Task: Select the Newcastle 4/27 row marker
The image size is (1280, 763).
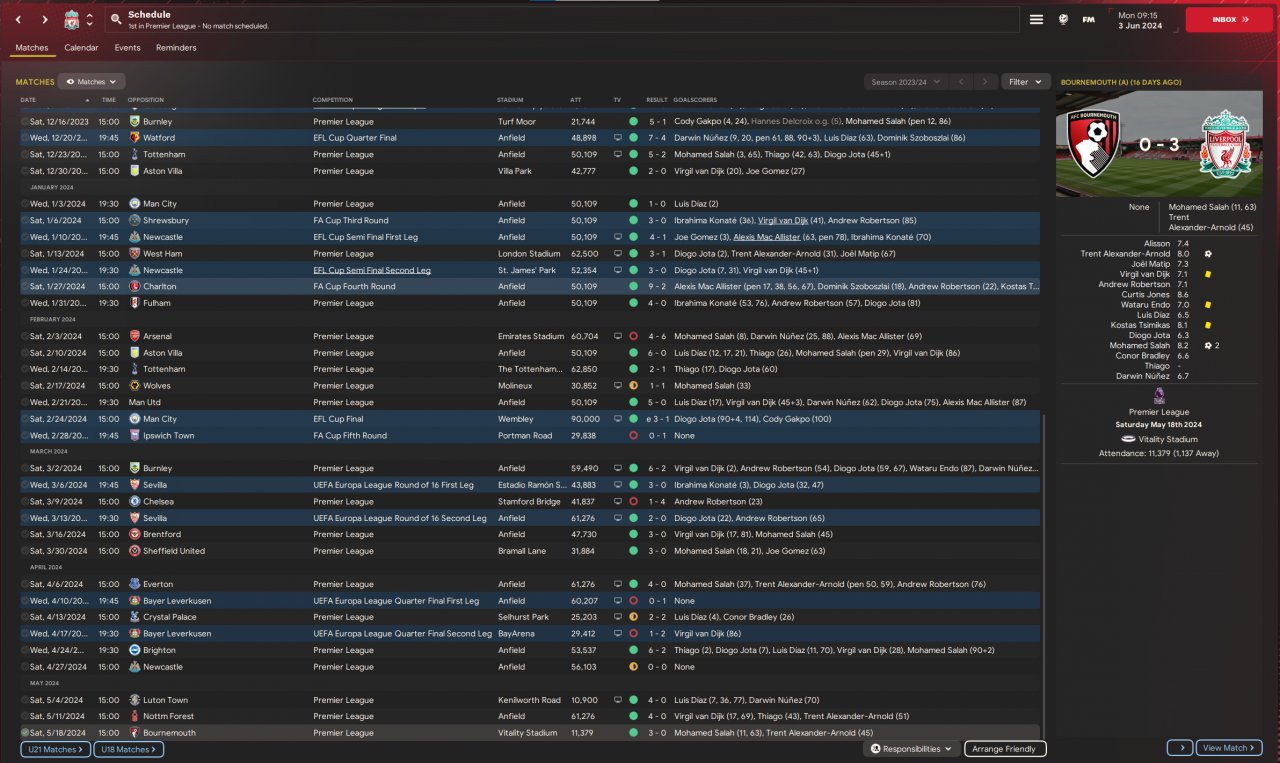Action: click(x=25, y=667)
